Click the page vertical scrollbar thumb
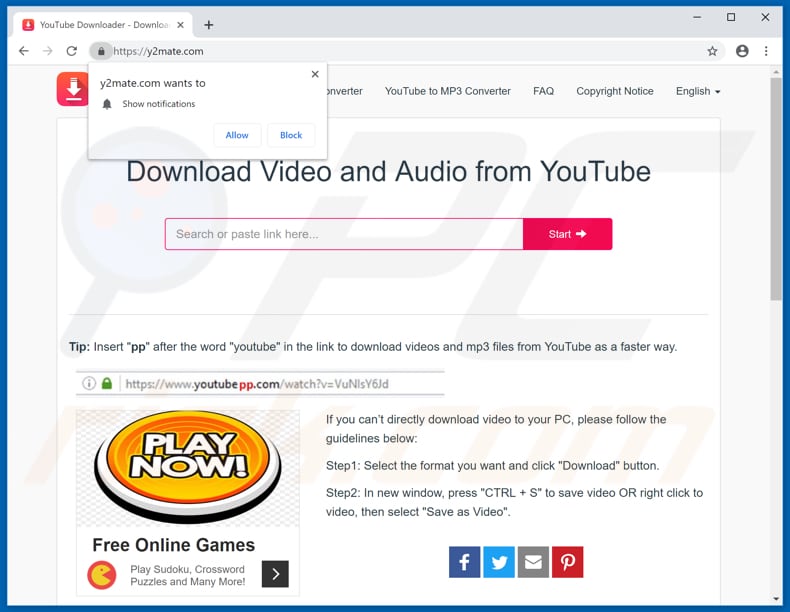Image resolution: width=790 pixels, height=612 pixels. (776, 189)
